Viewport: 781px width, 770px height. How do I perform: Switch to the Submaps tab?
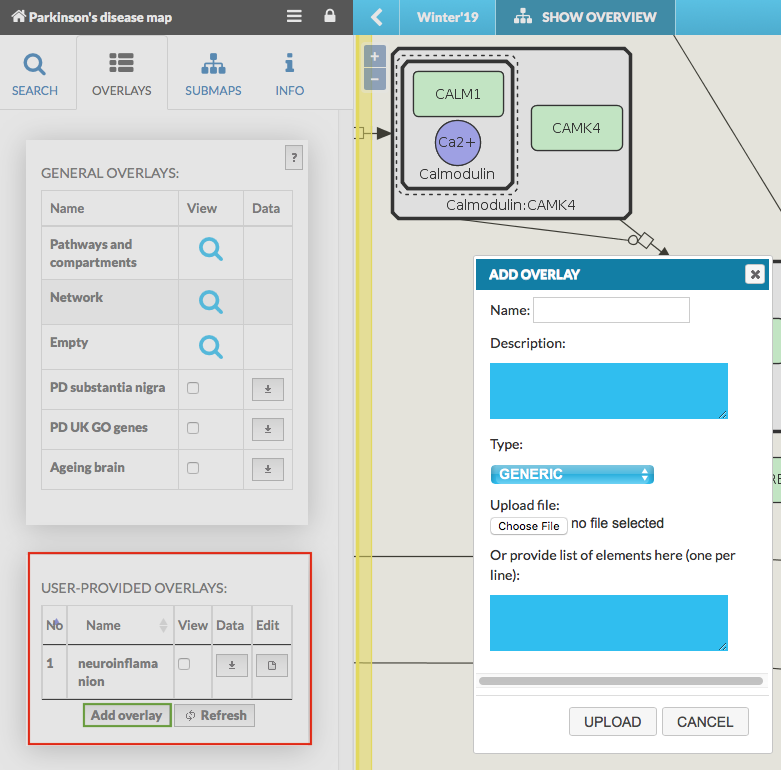point(213,75)
